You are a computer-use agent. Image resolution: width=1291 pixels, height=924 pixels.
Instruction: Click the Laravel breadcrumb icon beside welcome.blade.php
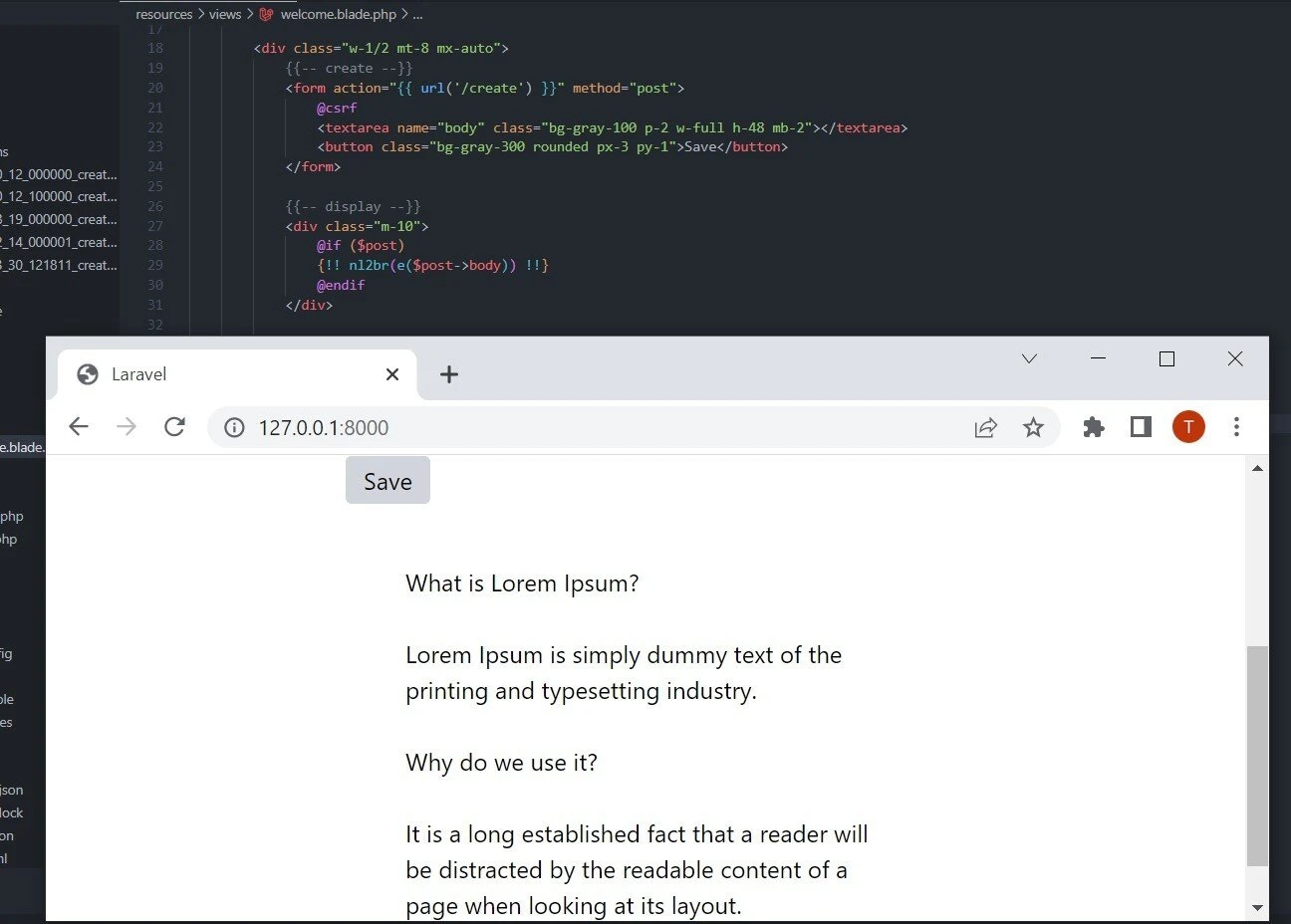[264, 14]
